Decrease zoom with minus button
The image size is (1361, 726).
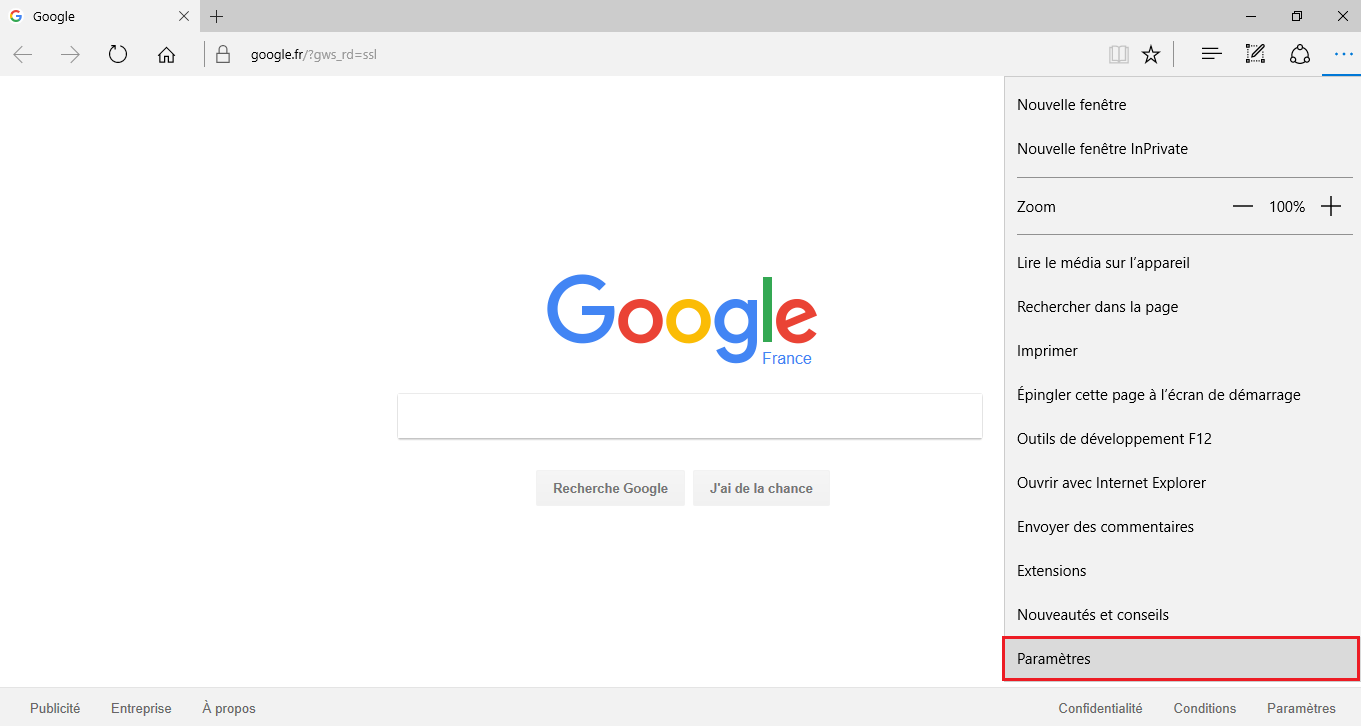1243,207
